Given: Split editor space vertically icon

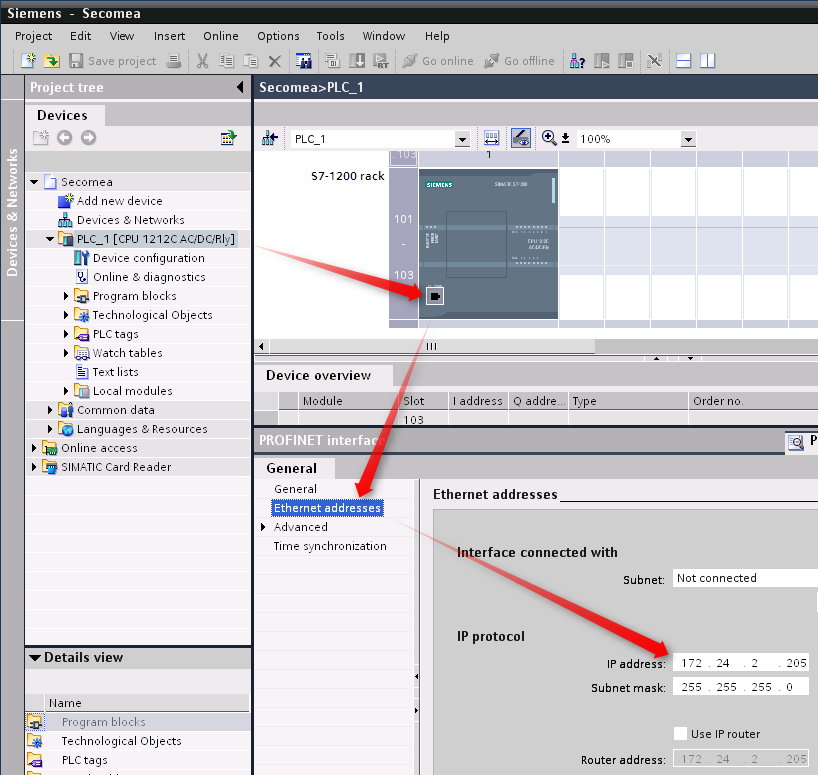Looking at the screenshot, I should point(707,61).
